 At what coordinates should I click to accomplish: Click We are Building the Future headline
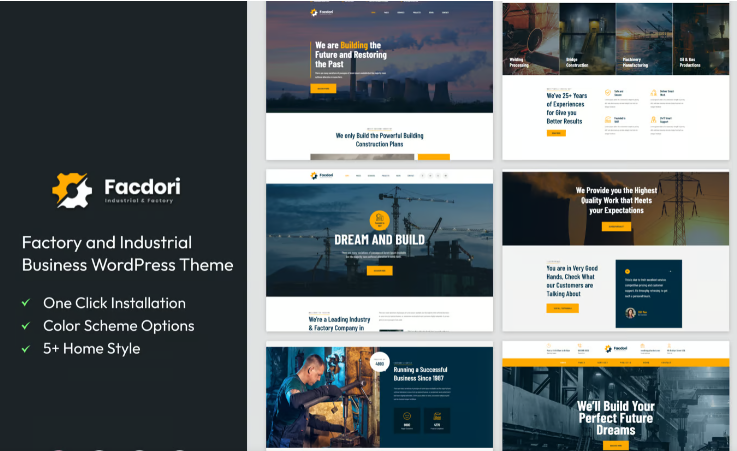coord(351,54)
